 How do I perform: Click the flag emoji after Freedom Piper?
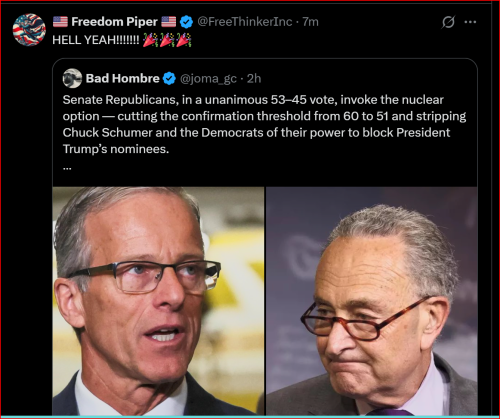pyautogui.click(x=169, y=22)
